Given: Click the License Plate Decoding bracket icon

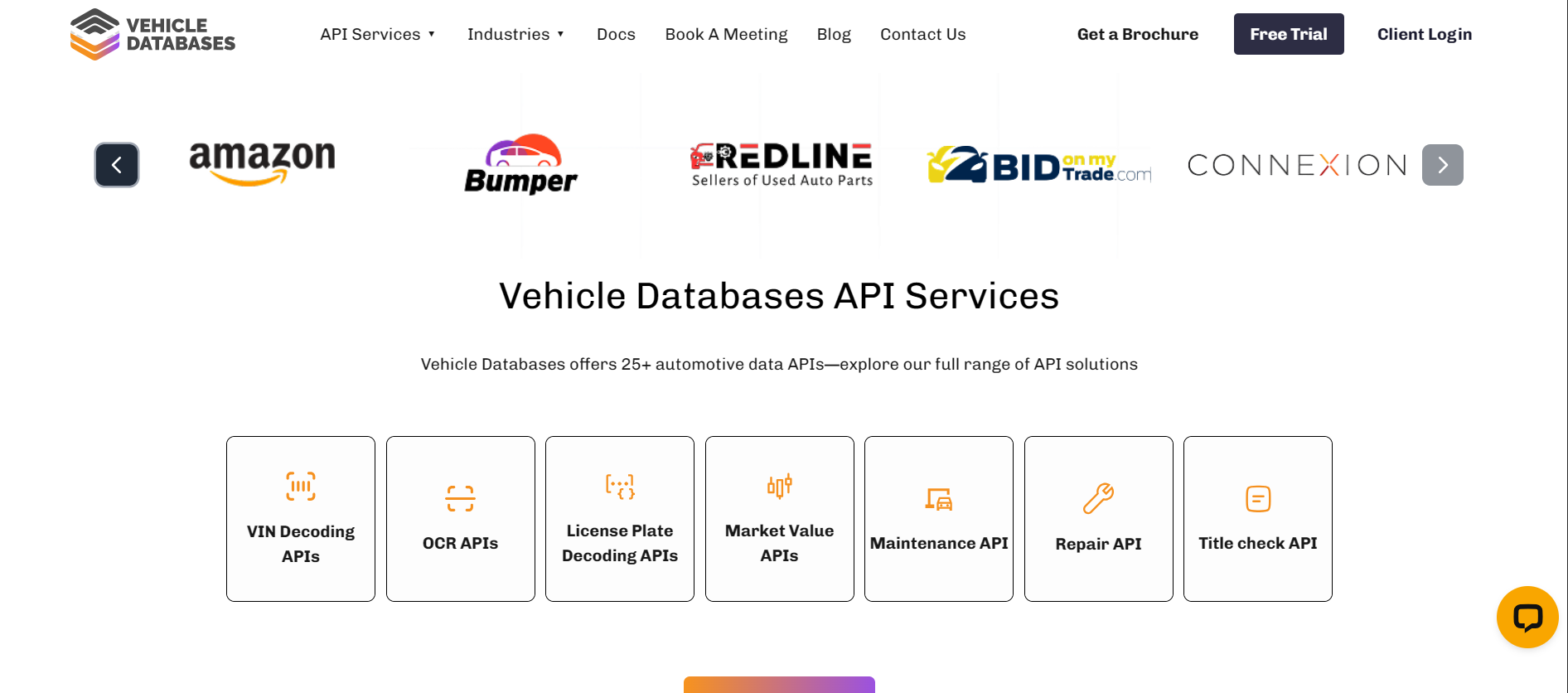Looking at the screenshot, I should (x=620, y=486).
